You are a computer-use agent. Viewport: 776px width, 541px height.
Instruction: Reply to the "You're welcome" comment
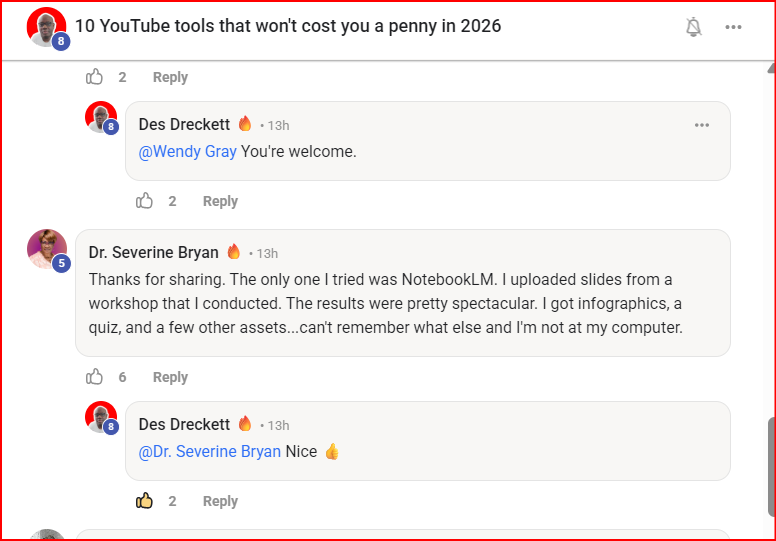220,201
